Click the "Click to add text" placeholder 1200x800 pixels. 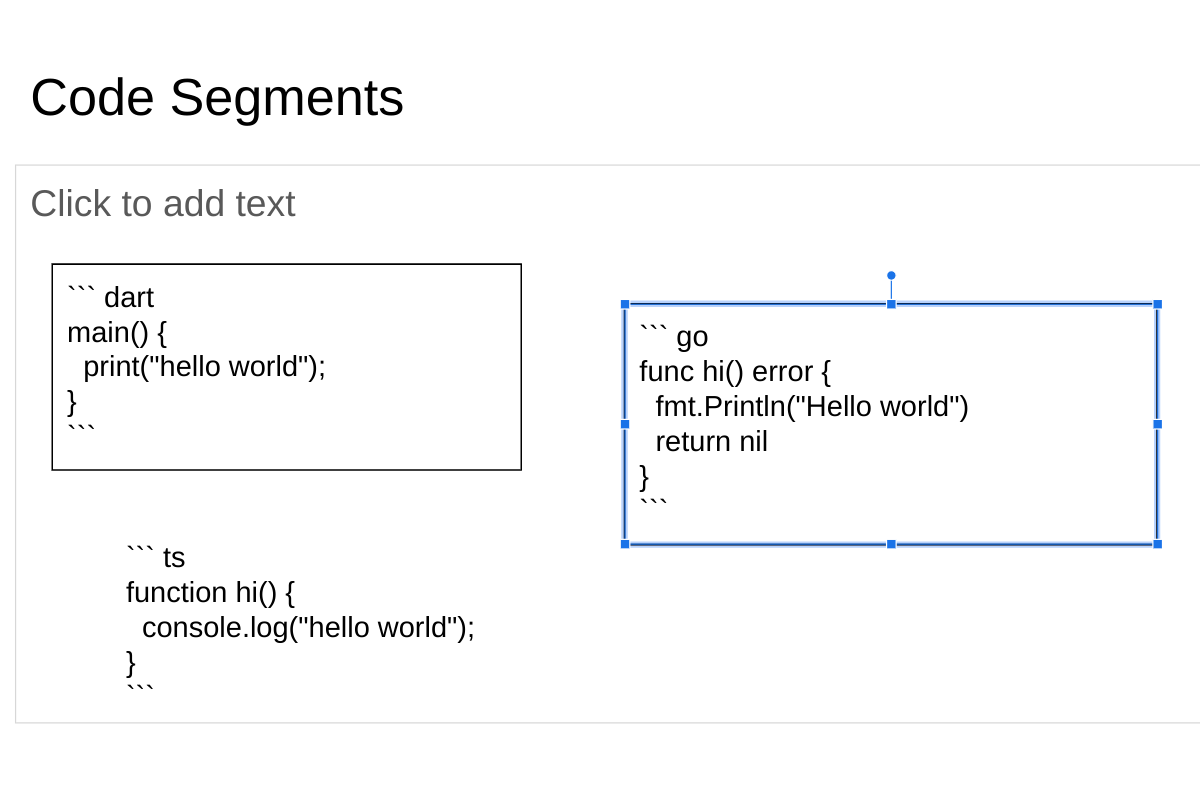click(x=163, y=203)
